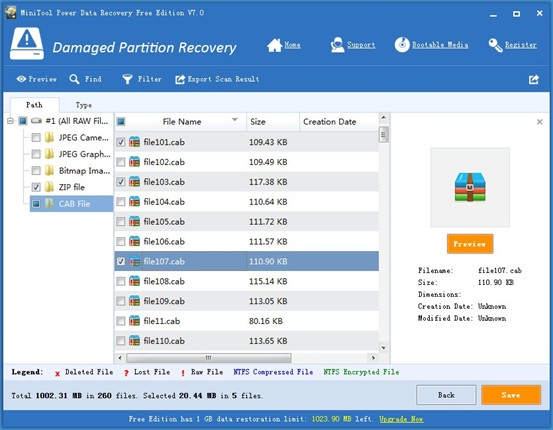This screenshot has height=430, width=553.
Task: Click the file106.cab archive icon
Action: [134, 241]
